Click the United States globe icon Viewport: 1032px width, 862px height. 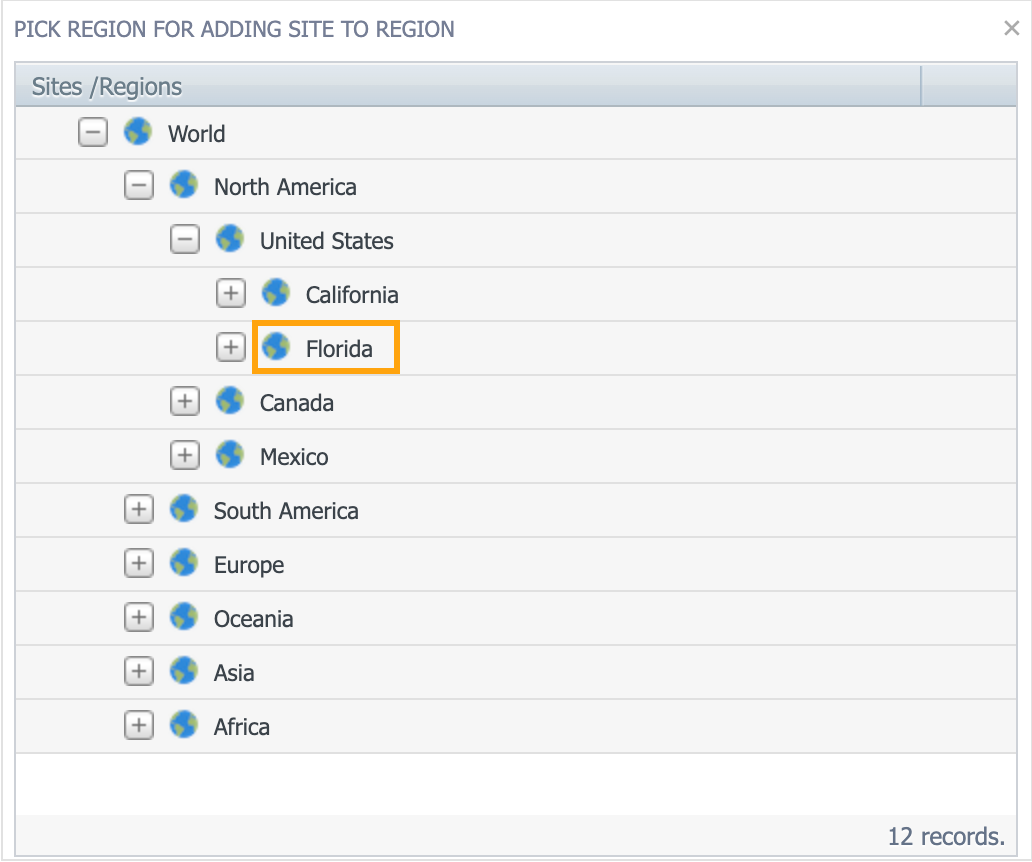coord(230,240)
